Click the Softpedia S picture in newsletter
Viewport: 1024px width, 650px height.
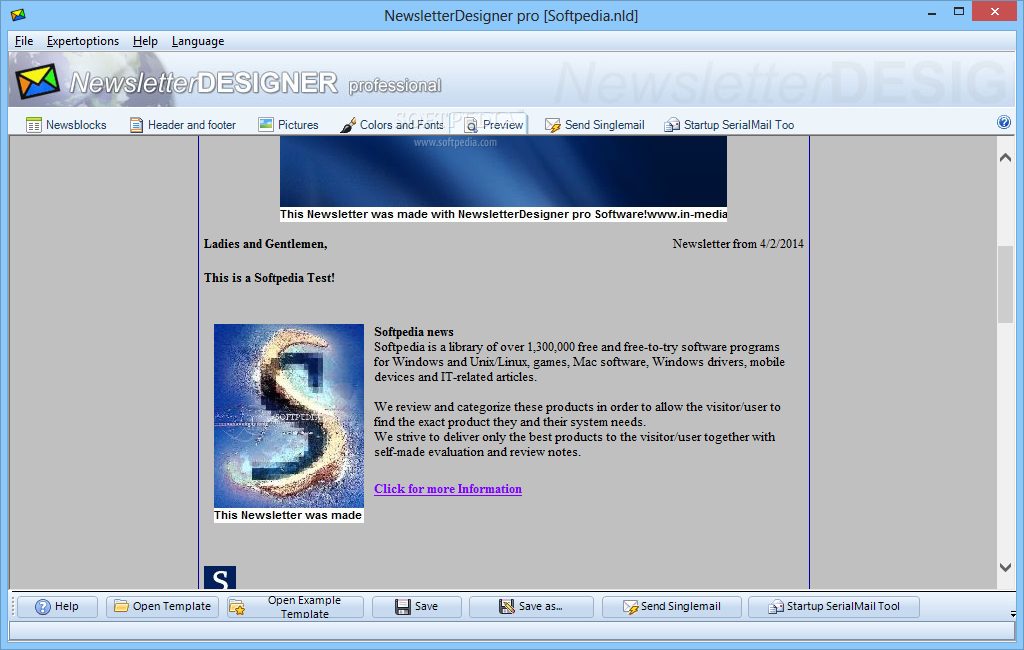pos(289,415)
